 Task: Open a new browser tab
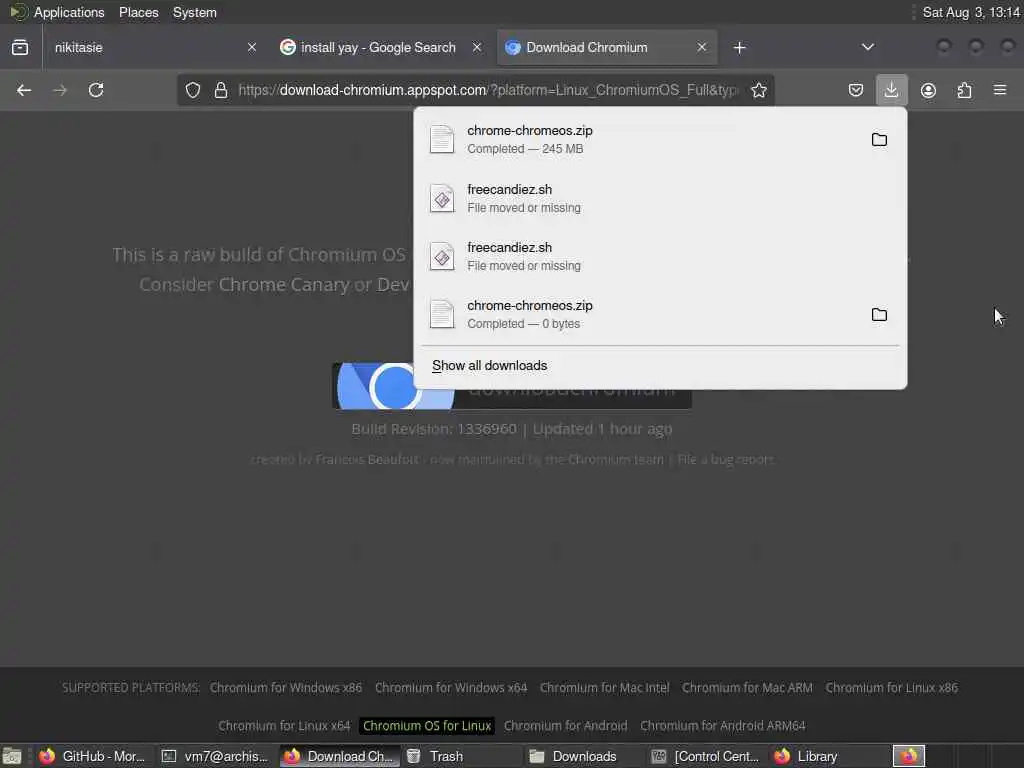(739, 48)
